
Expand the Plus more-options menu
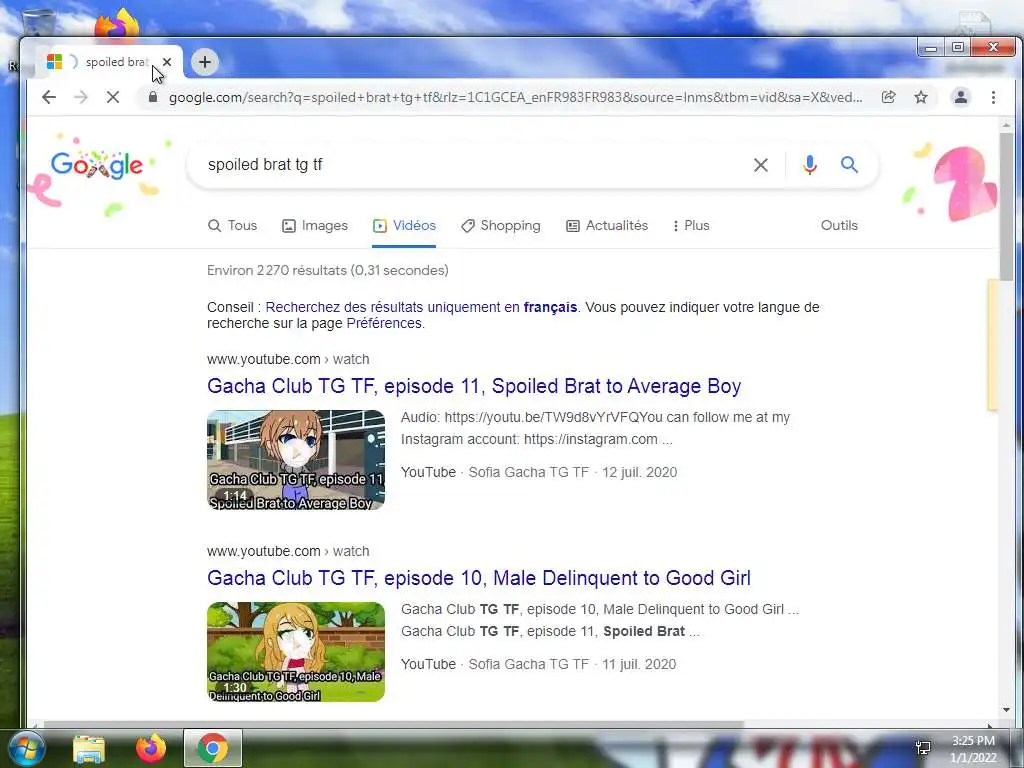[691, 225]
